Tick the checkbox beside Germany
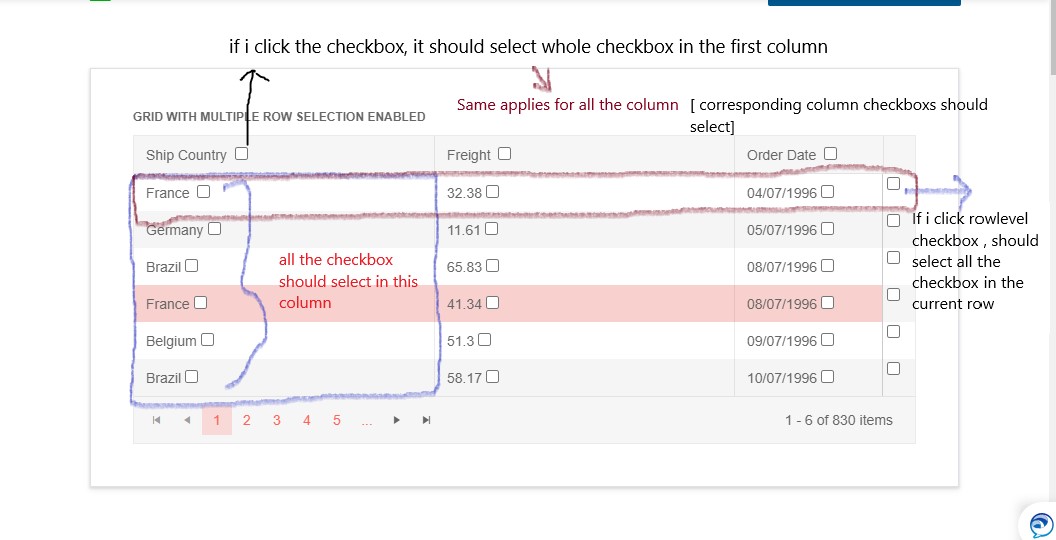This screenshot has height=540, width=1056. tap(214, 229)
